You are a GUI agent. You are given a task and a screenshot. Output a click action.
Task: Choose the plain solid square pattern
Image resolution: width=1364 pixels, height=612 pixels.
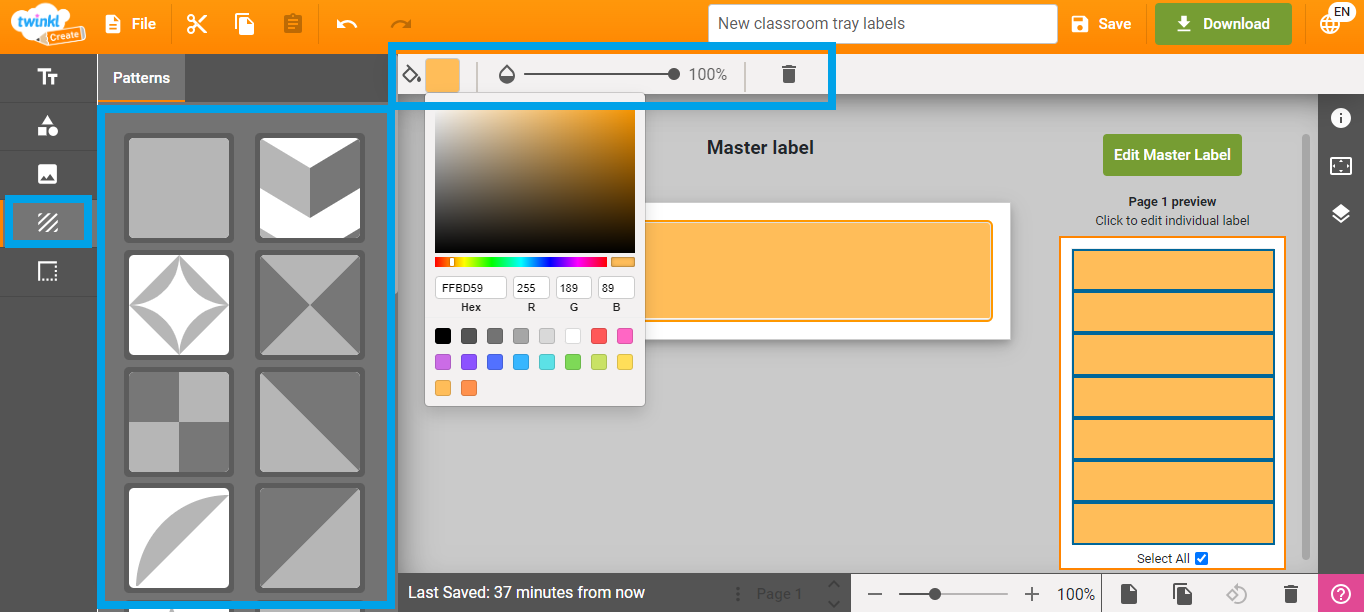coord(179,188)
